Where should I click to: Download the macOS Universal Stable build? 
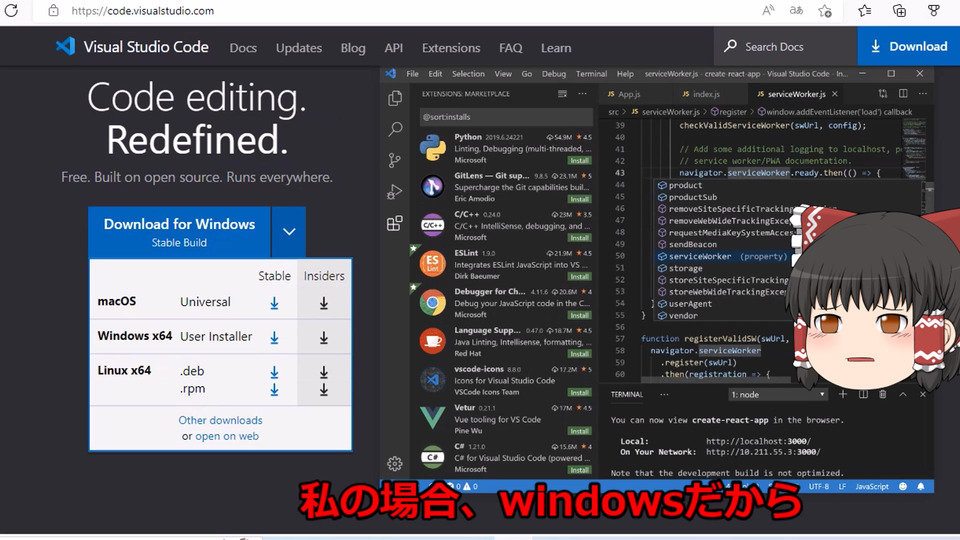tap(274, 303)
